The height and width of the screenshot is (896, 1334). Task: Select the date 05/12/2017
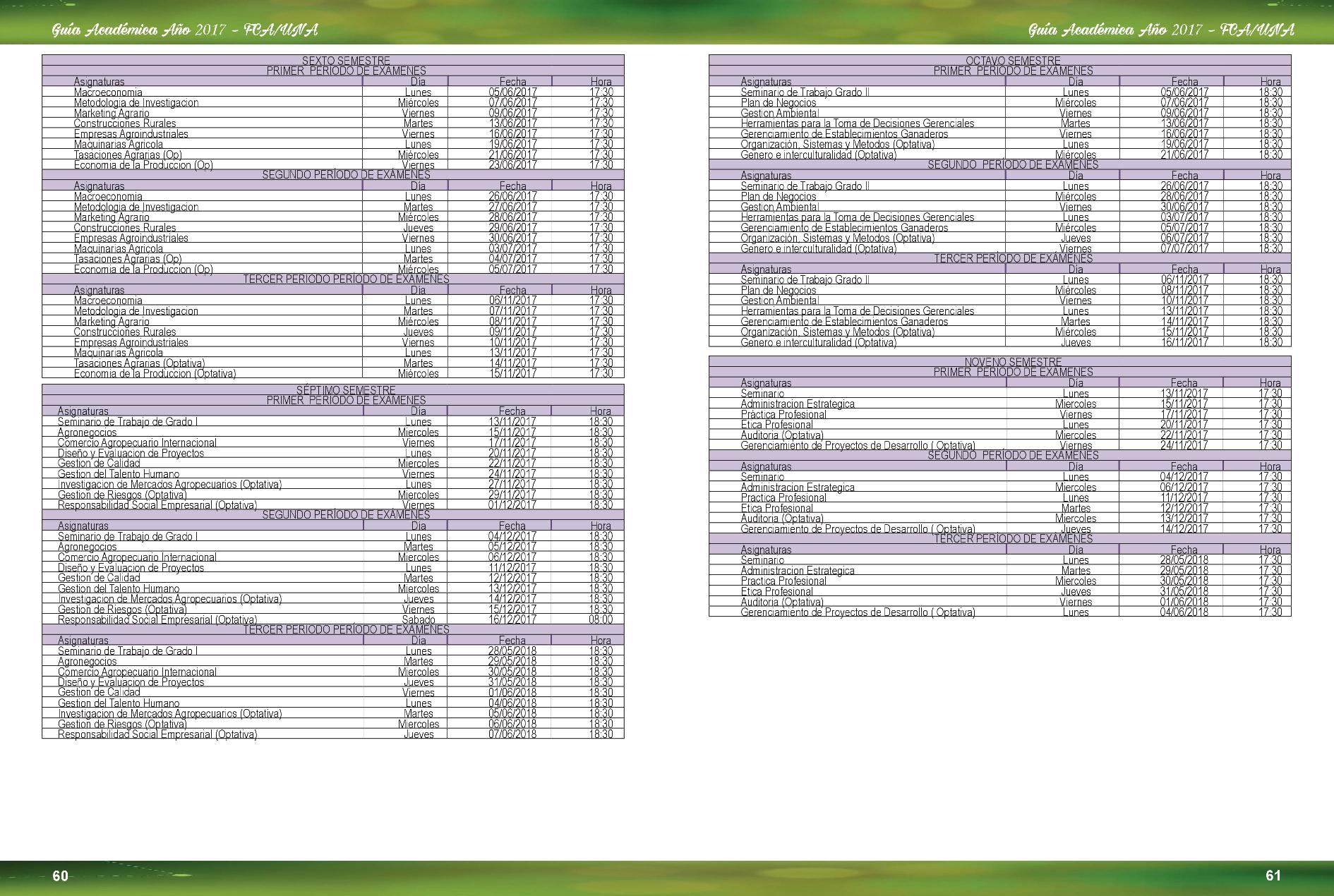tap(512, 547)
